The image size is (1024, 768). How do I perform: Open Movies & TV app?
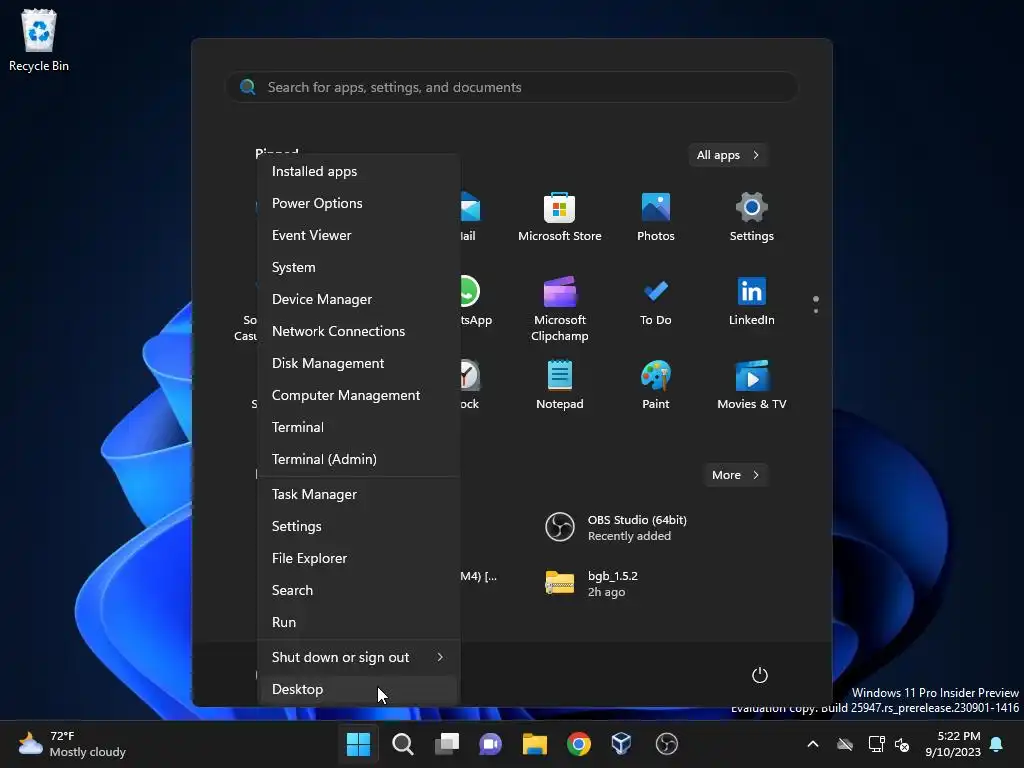pyautogui.click(x=752, y=385)
